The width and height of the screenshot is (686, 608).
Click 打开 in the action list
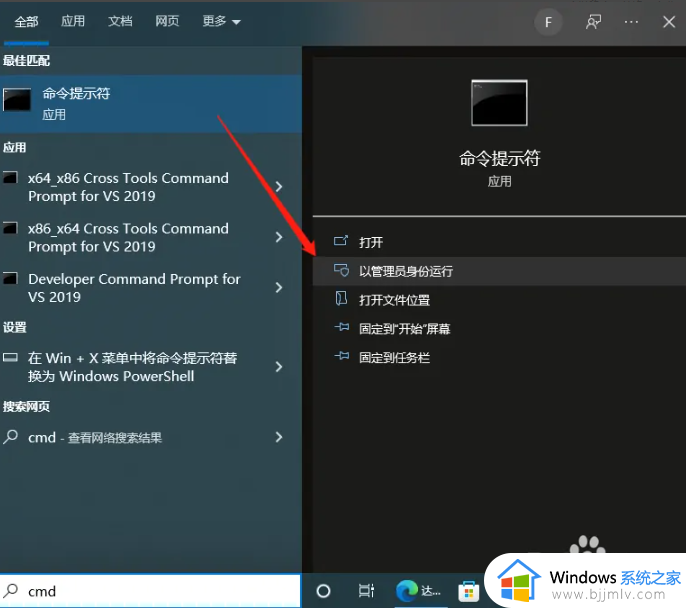499,242
